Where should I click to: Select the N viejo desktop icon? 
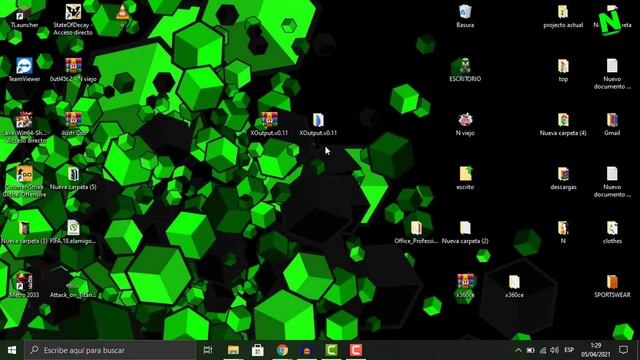click(x=465, y=120)
